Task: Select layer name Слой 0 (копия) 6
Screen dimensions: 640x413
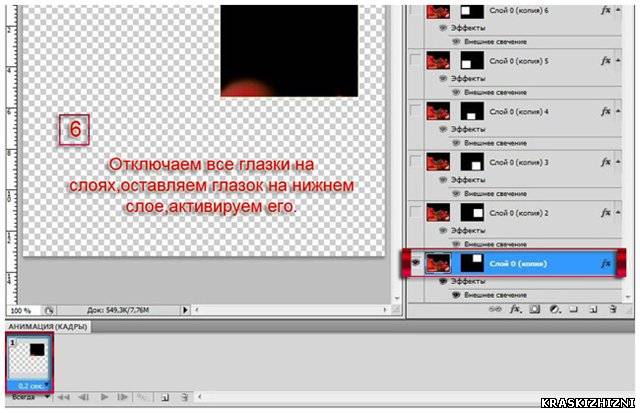Action: (518, 11)
